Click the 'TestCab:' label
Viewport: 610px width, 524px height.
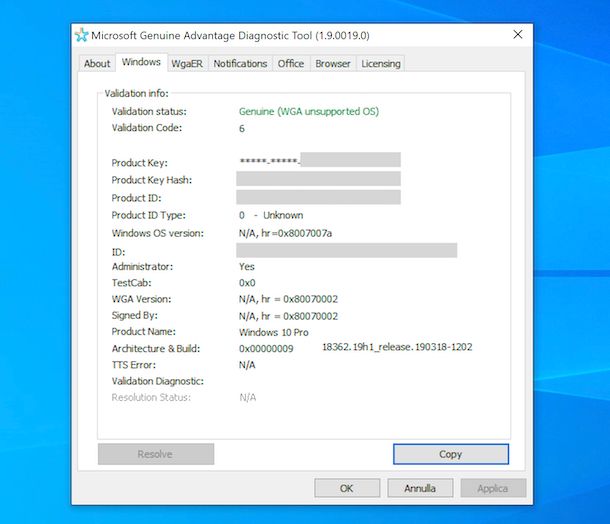[131, 283]
